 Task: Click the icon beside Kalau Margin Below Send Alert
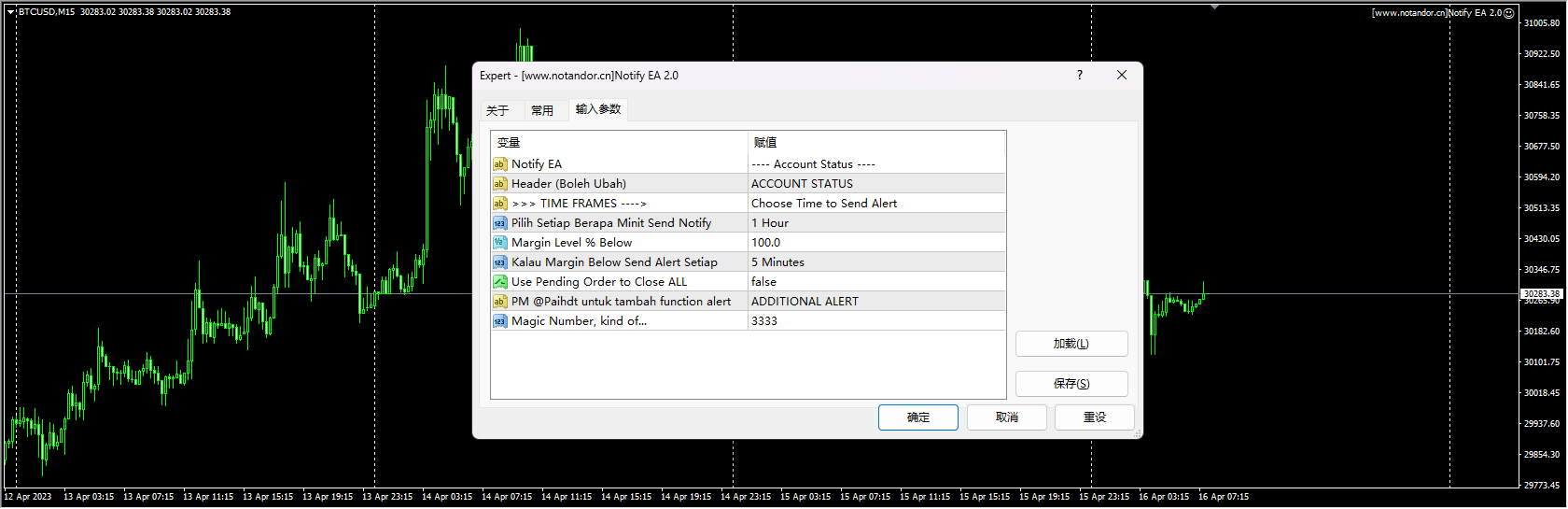coord(499,262)
